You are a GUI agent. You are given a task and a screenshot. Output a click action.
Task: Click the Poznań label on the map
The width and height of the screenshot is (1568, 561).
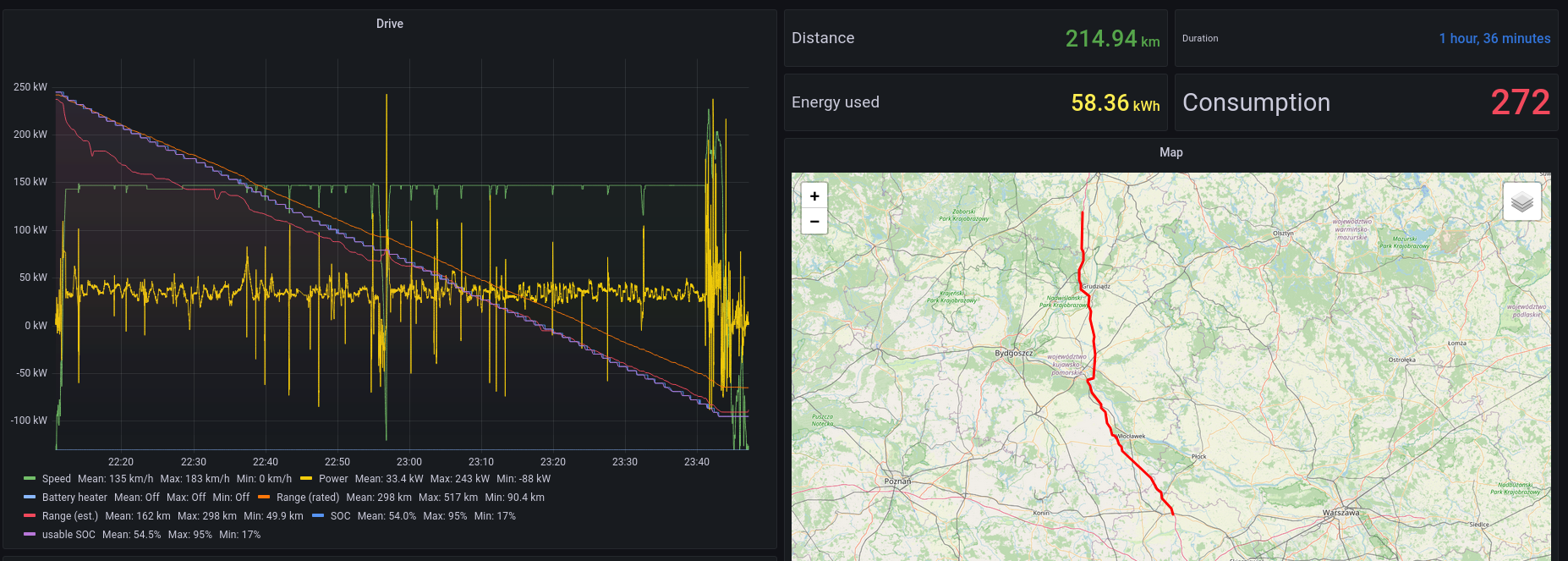[x=897, y=481]
